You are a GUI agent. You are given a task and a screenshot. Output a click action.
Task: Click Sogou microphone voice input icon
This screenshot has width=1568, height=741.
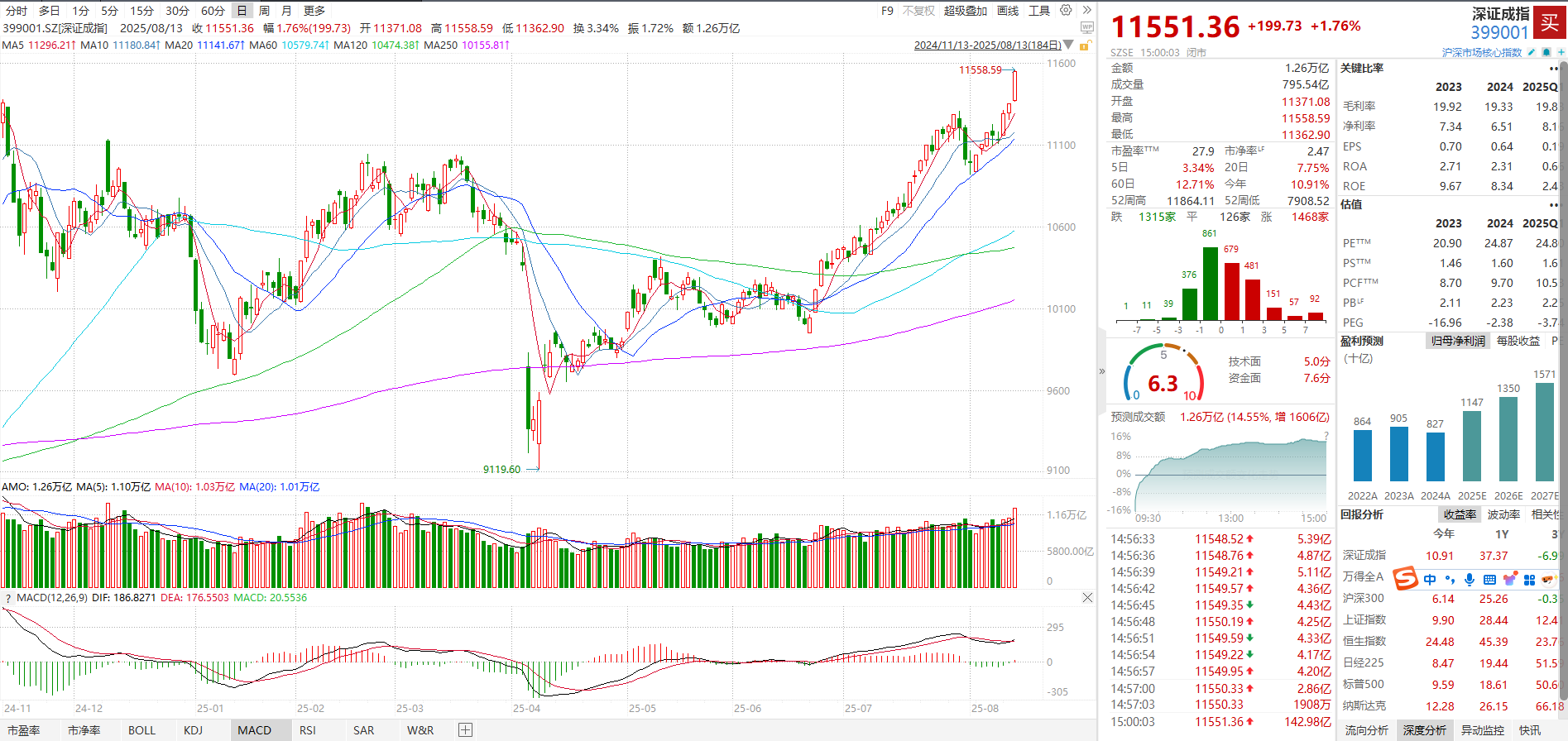pos(1470,580)
